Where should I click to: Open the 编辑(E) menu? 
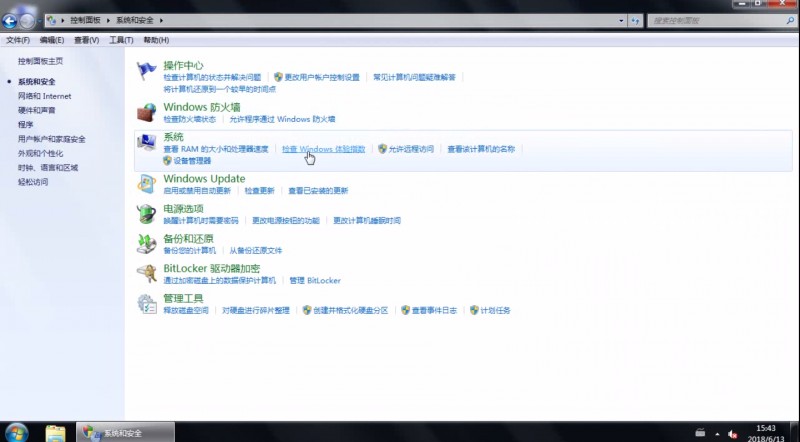(52, 40)
